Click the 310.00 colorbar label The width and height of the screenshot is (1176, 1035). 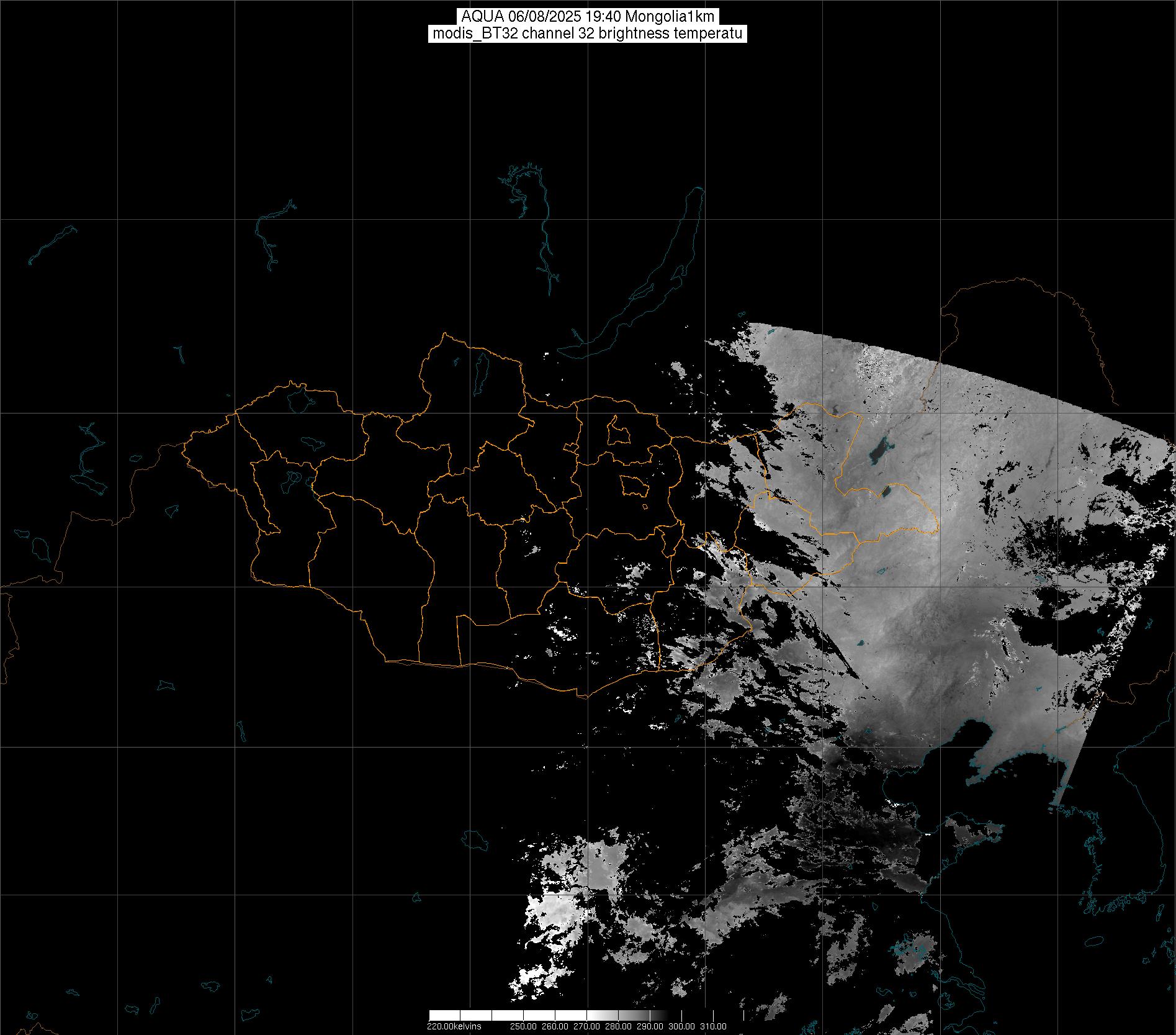713,1026
